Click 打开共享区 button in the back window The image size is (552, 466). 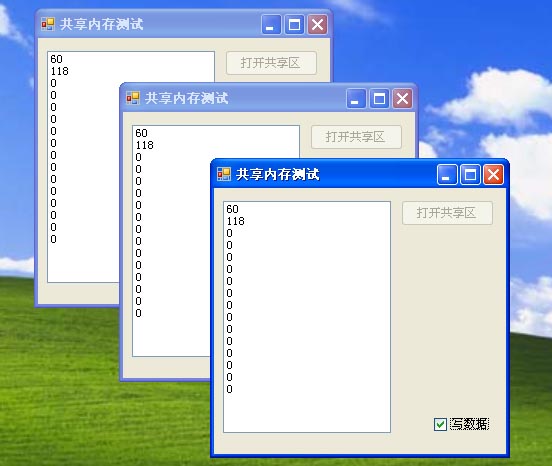[271, 63]
